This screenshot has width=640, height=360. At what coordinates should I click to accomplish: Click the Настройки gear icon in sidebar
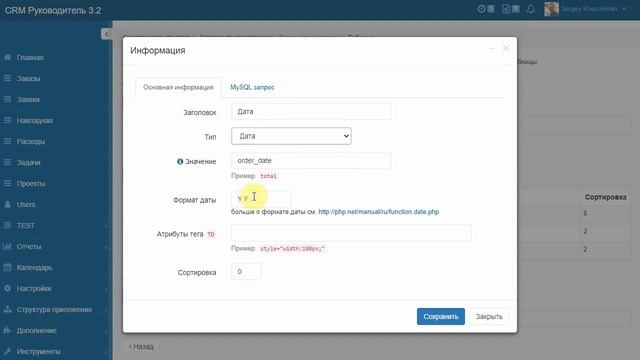[x=7, y=289]
